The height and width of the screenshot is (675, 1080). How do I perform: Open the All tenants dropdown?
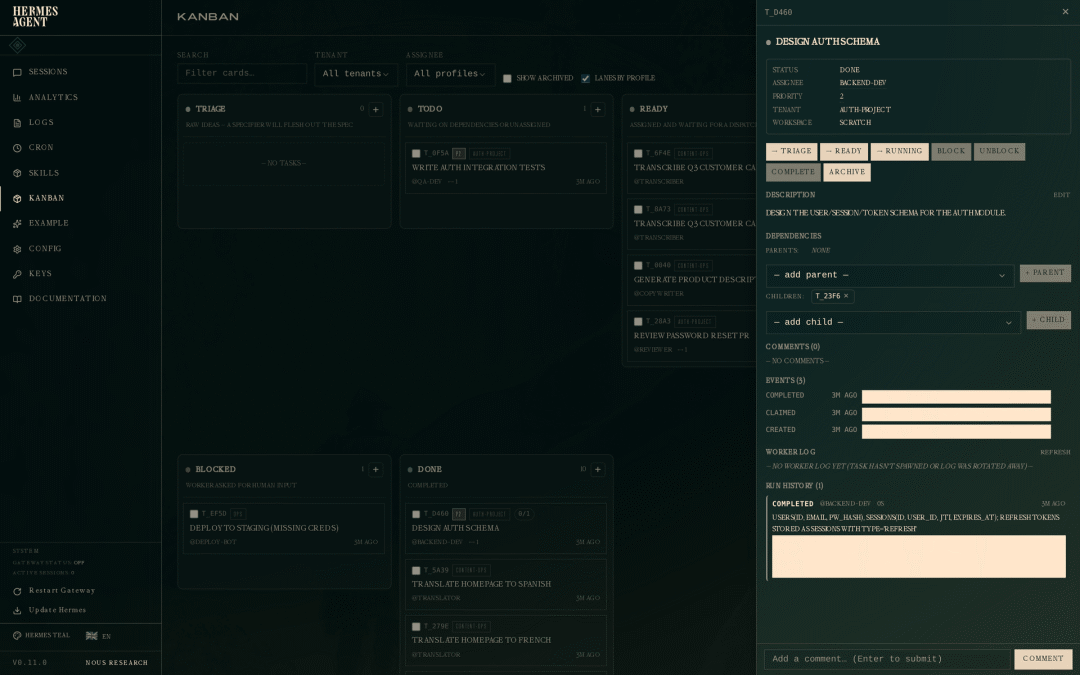point(355,74)
